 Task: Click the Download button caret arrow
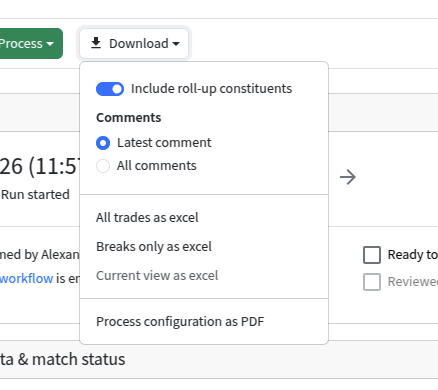coord(176,44)
